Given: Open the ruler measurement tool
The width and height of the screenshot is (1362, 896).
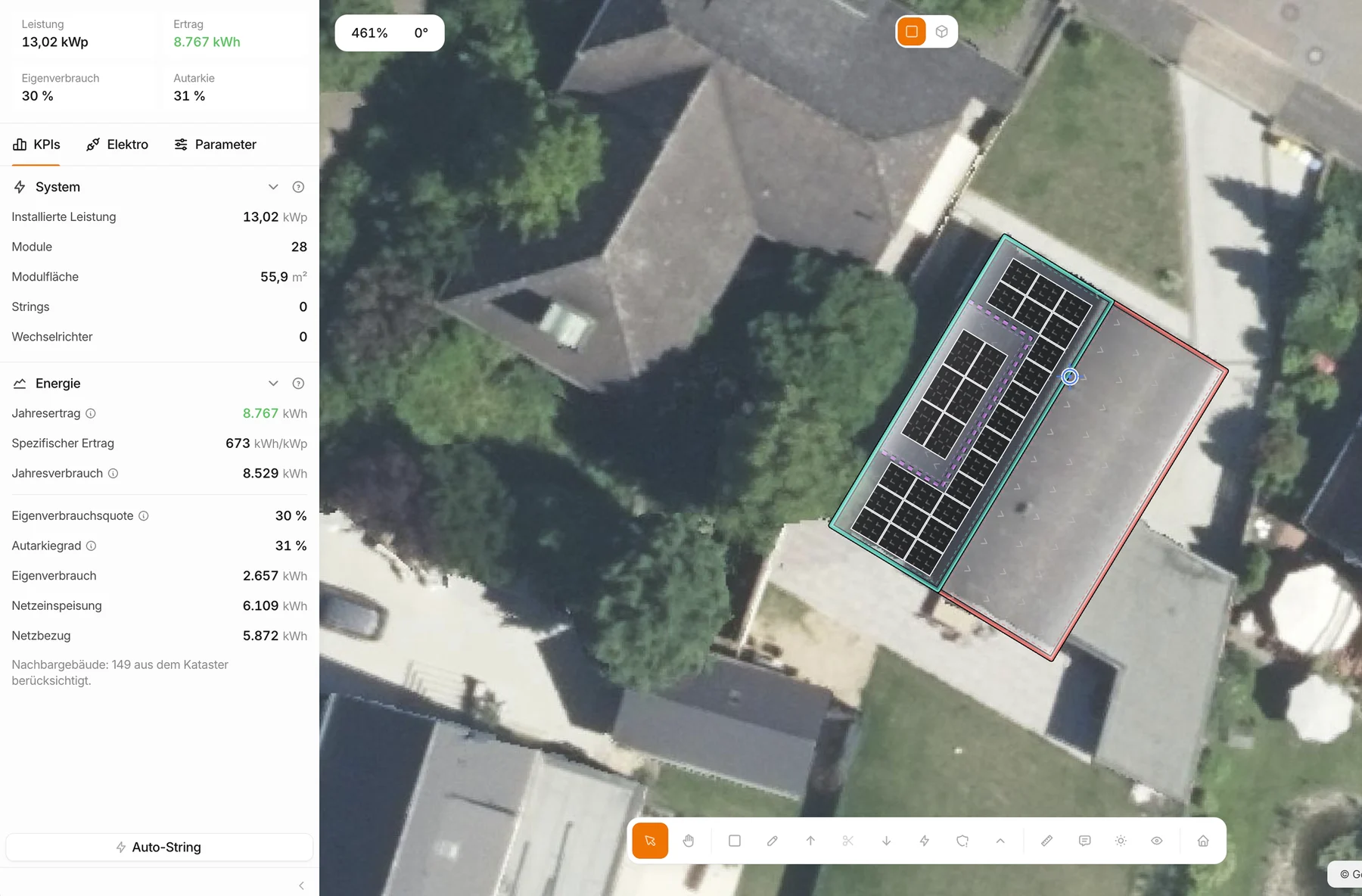Looking at the screenshot, I should (x=1047, y=841).
